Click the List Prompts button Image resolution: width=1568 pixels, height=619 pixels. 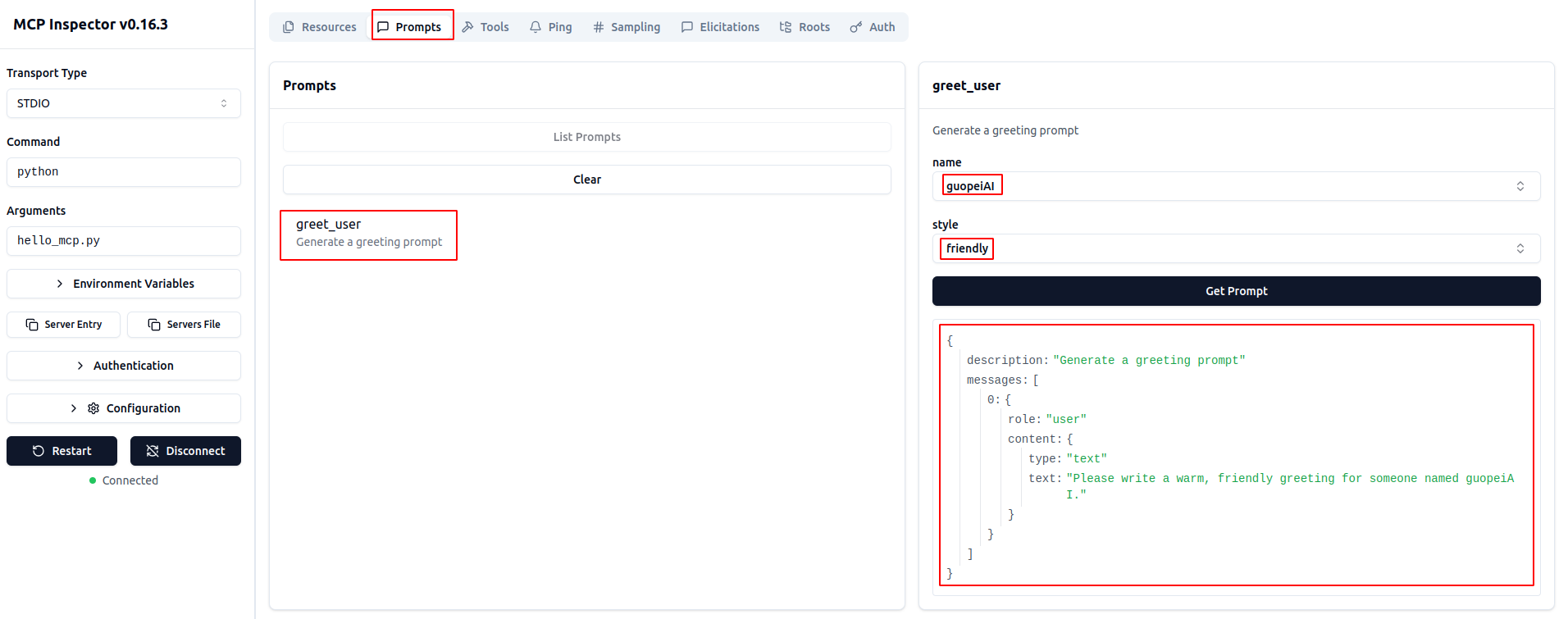(x=587, y=137)
